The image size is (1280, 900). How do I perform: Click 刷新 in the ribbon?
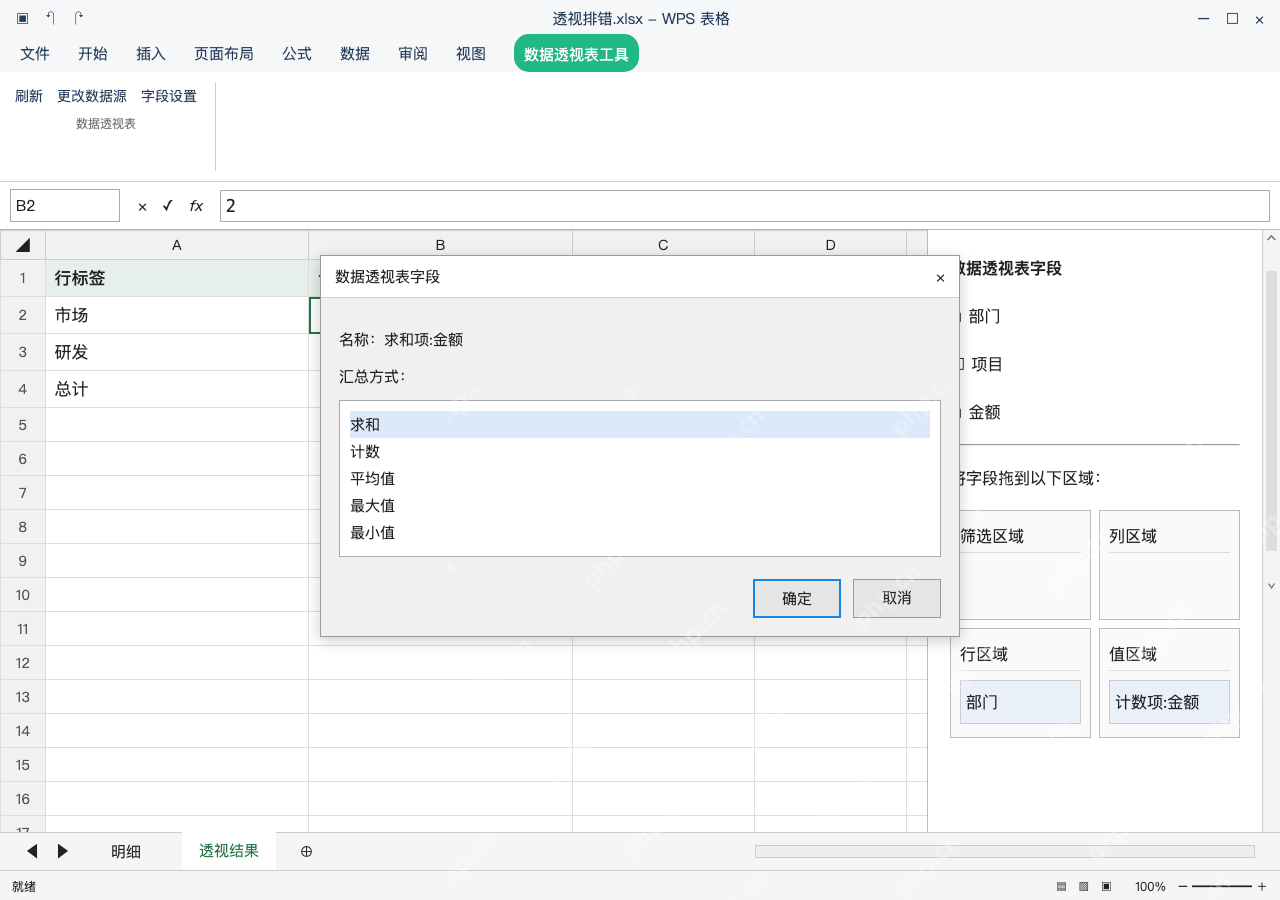(29, 96)
